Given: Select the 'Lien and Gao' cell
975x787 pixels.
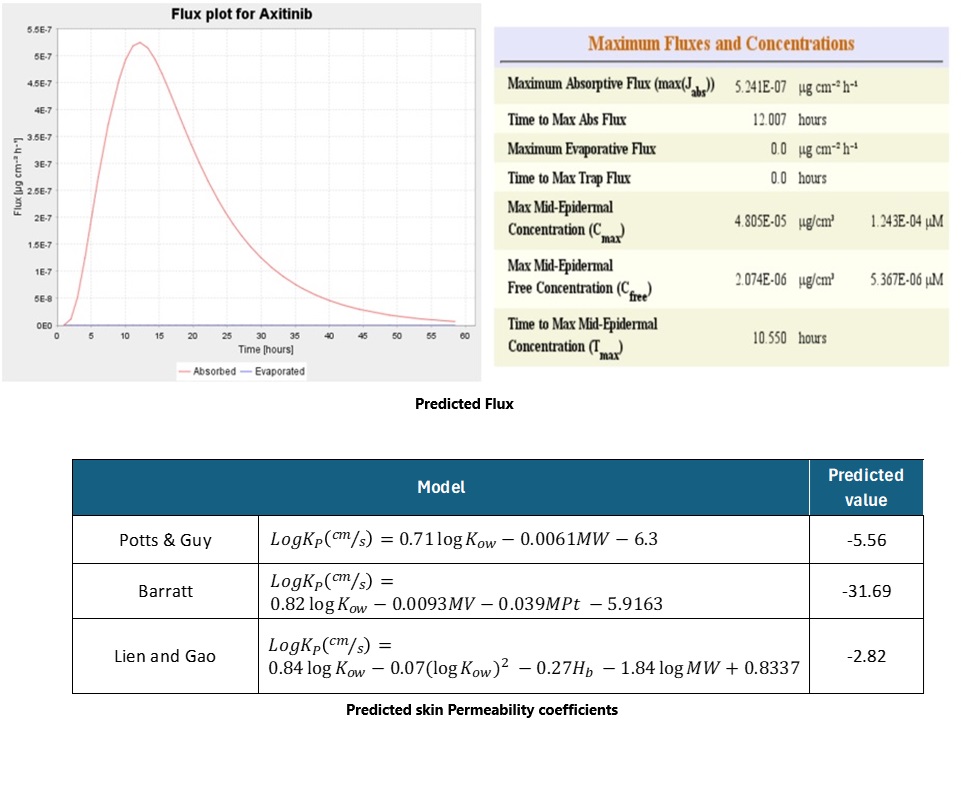Looking at the screenshot, I should [165, 656].
